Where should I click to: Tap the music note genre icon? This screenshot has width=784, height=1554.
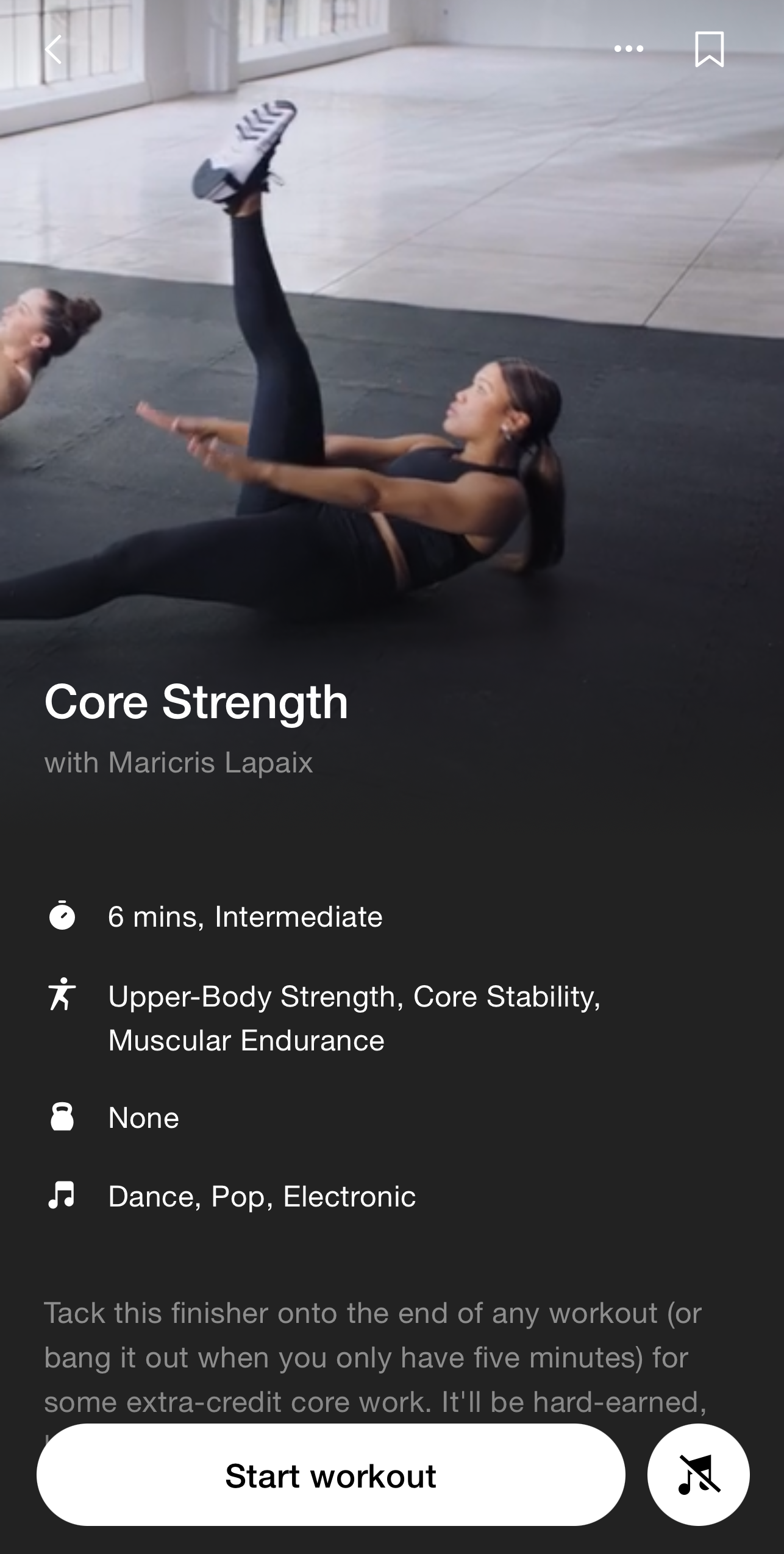tap(62, 1195)
